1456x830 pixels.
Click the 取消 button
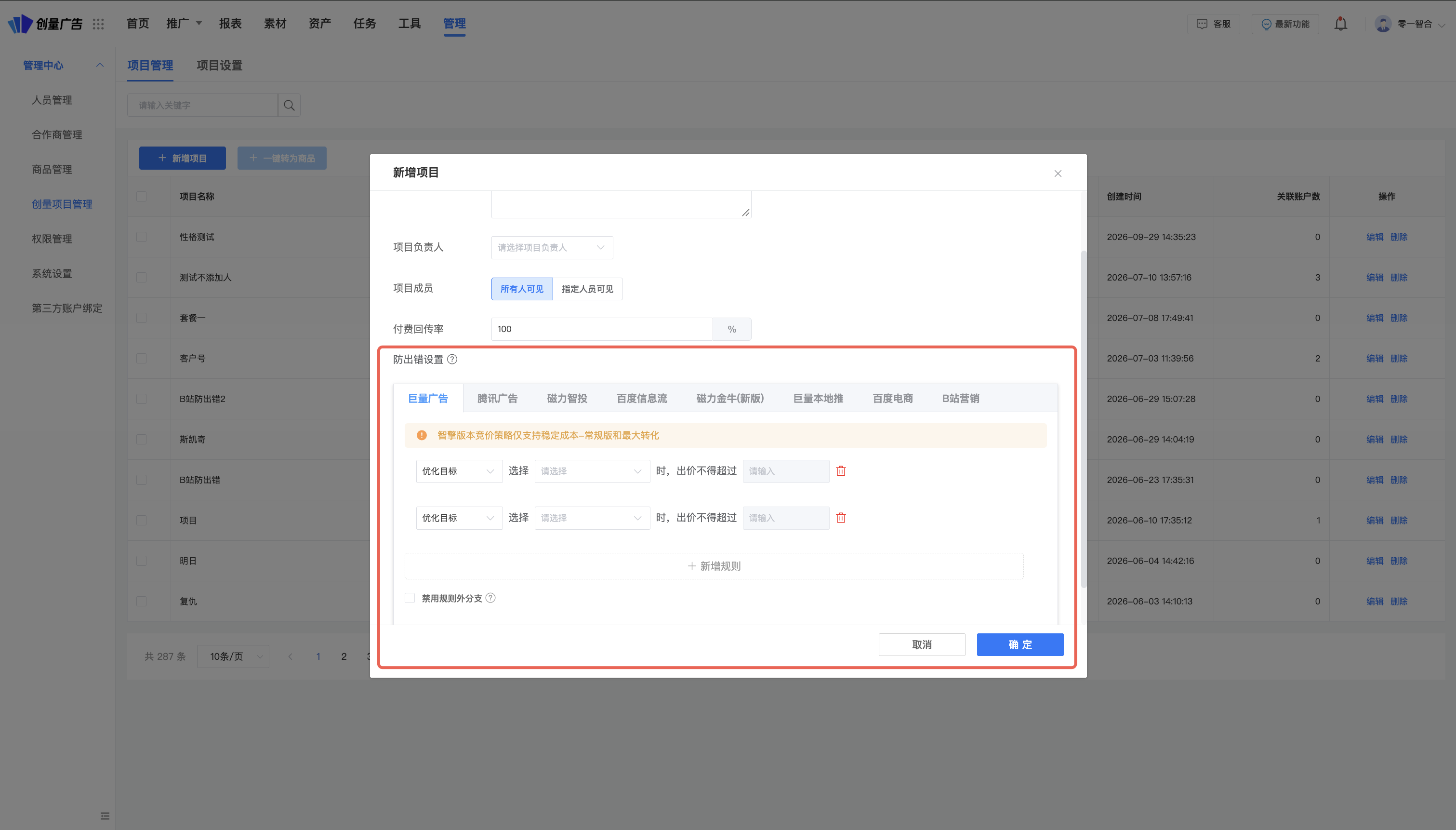point(922,644)
